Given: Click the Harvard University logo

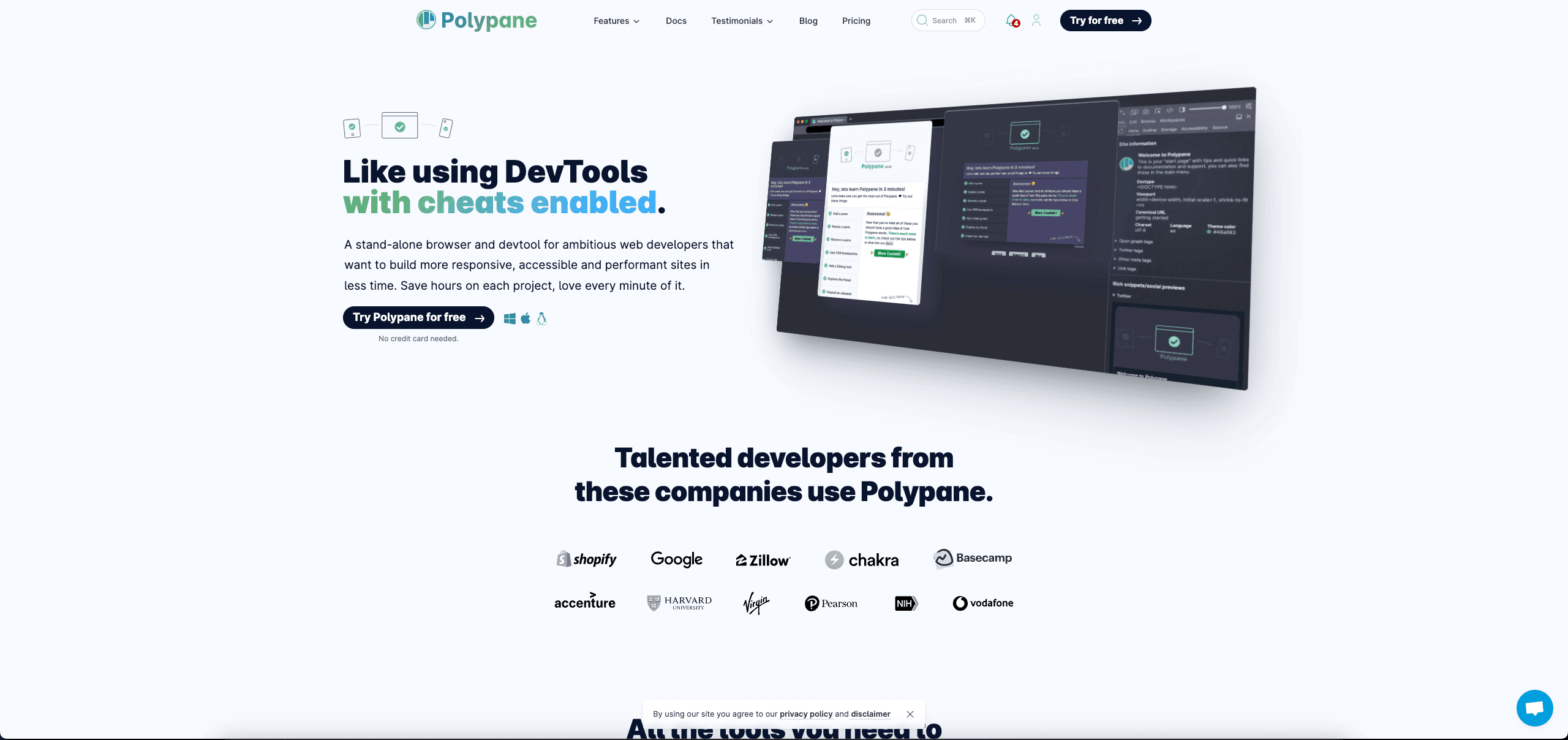Looking at the screenshot, I should 679,603.
